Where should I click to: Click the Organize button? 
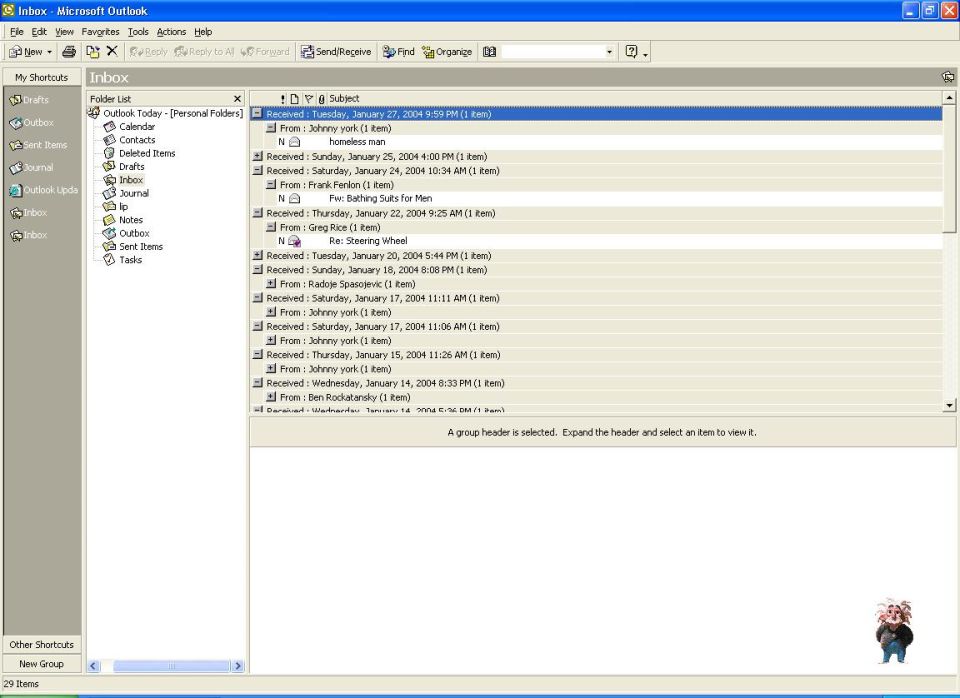(447, 51)
